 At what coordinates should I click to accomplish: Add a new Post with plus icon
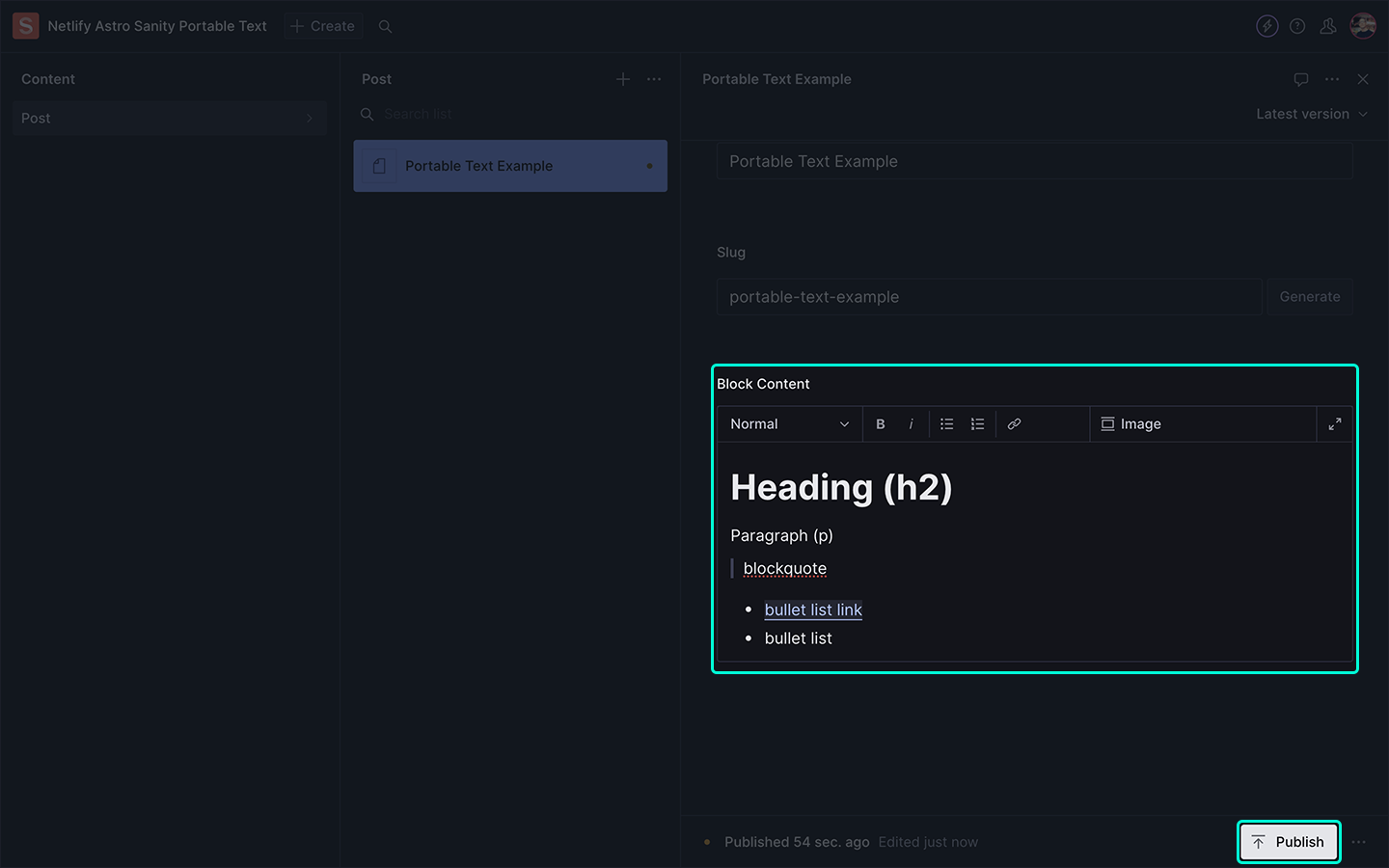[x=623, y=79]
